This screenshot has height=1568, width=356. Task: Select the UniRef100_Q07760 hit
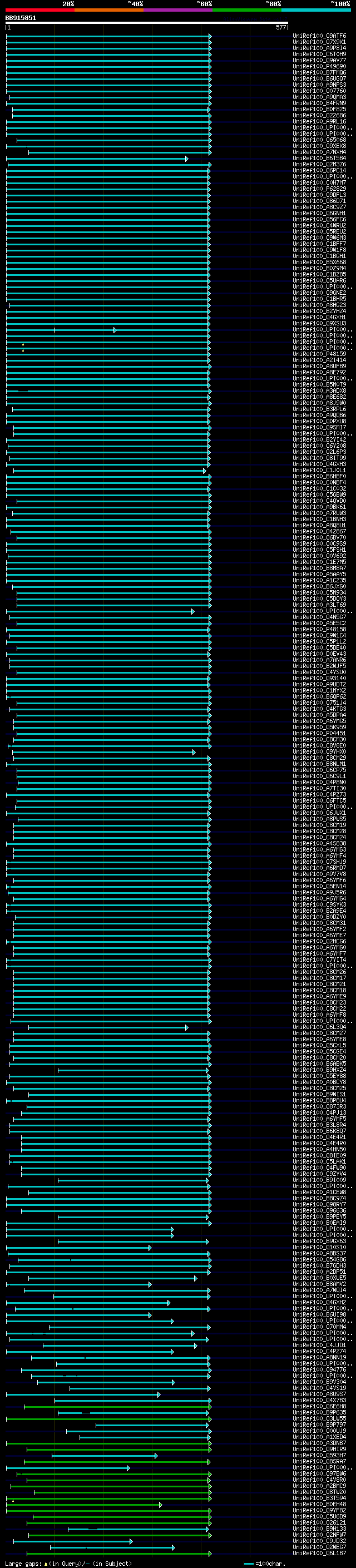[x=319, y=91]
